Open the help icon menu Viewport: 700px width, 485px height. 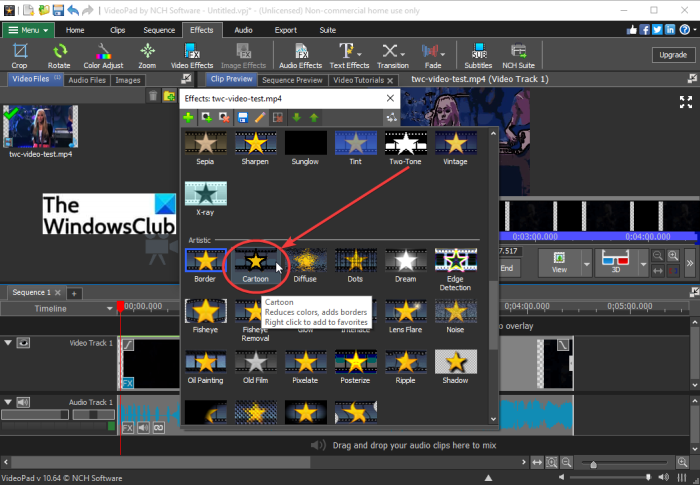[x=684, y=29]
